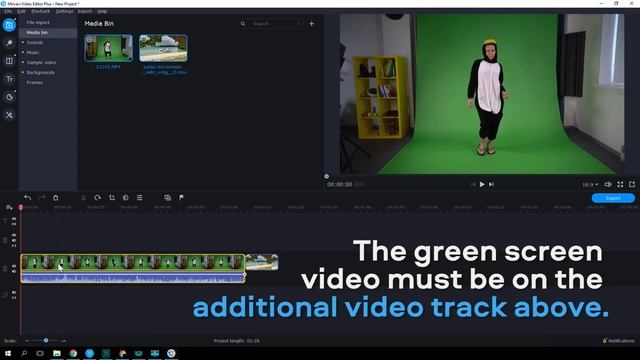Open the 16:9 aspect ratio dropdown
The image size is (640, 360).
[590, 185]
